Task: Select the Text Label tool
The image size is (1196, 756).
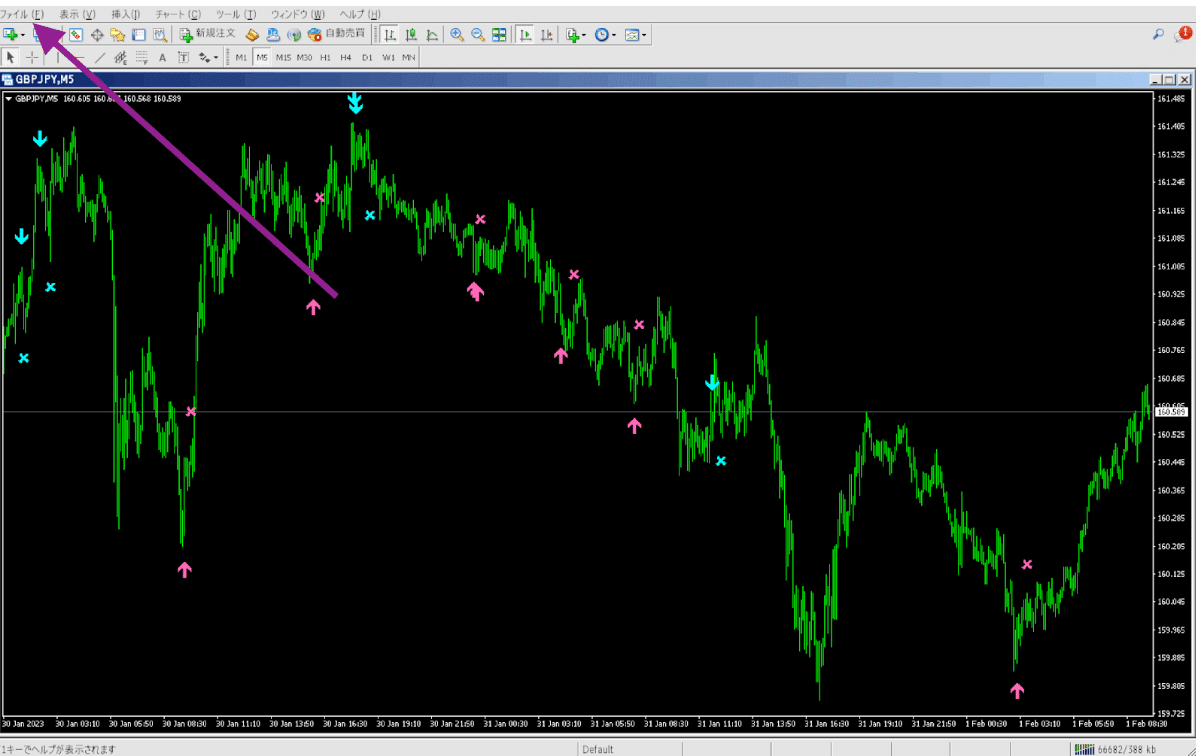Action: [x=183, y=57]
